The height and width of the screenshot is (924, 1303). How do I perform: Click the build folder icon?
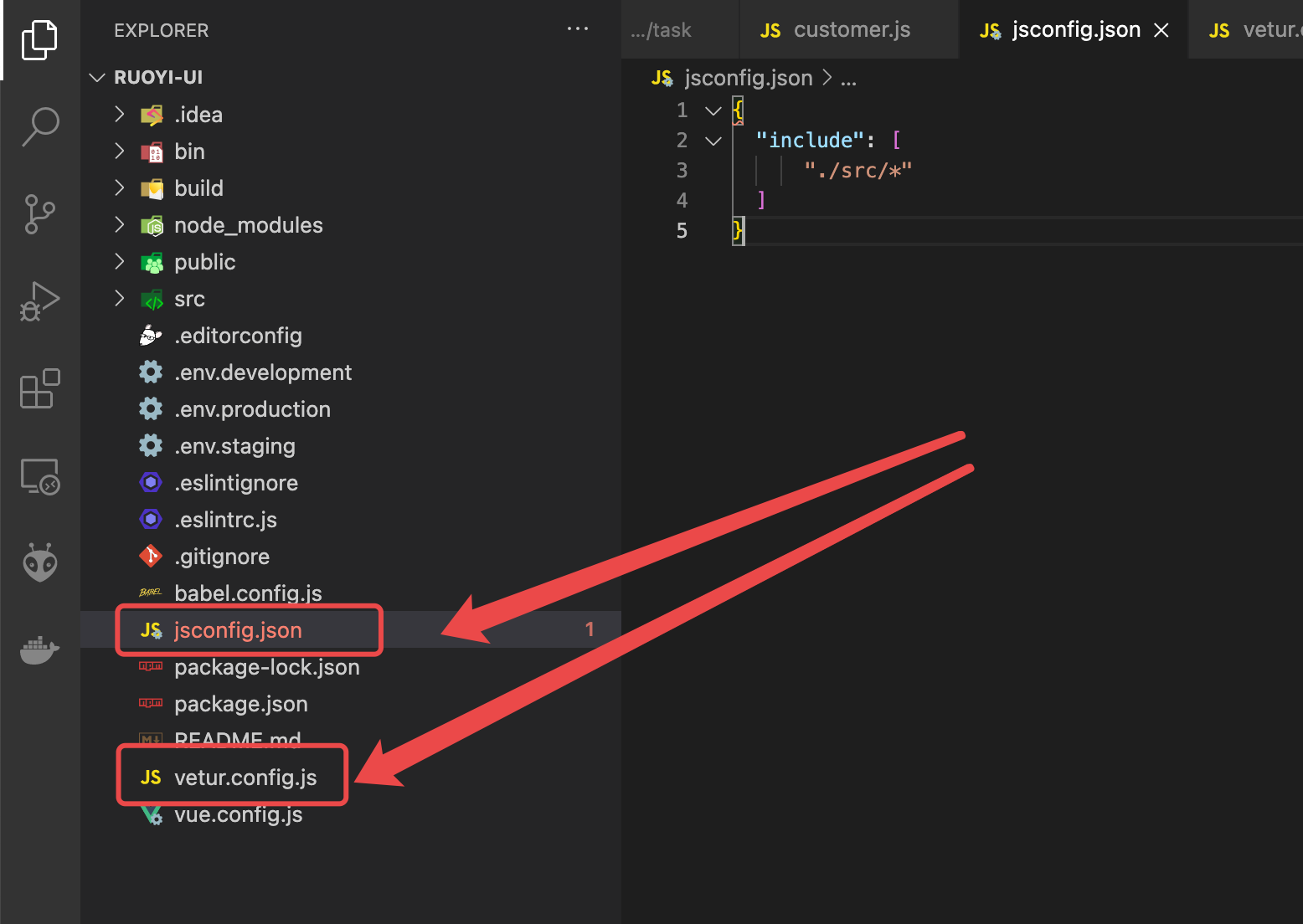pos(152,188)
